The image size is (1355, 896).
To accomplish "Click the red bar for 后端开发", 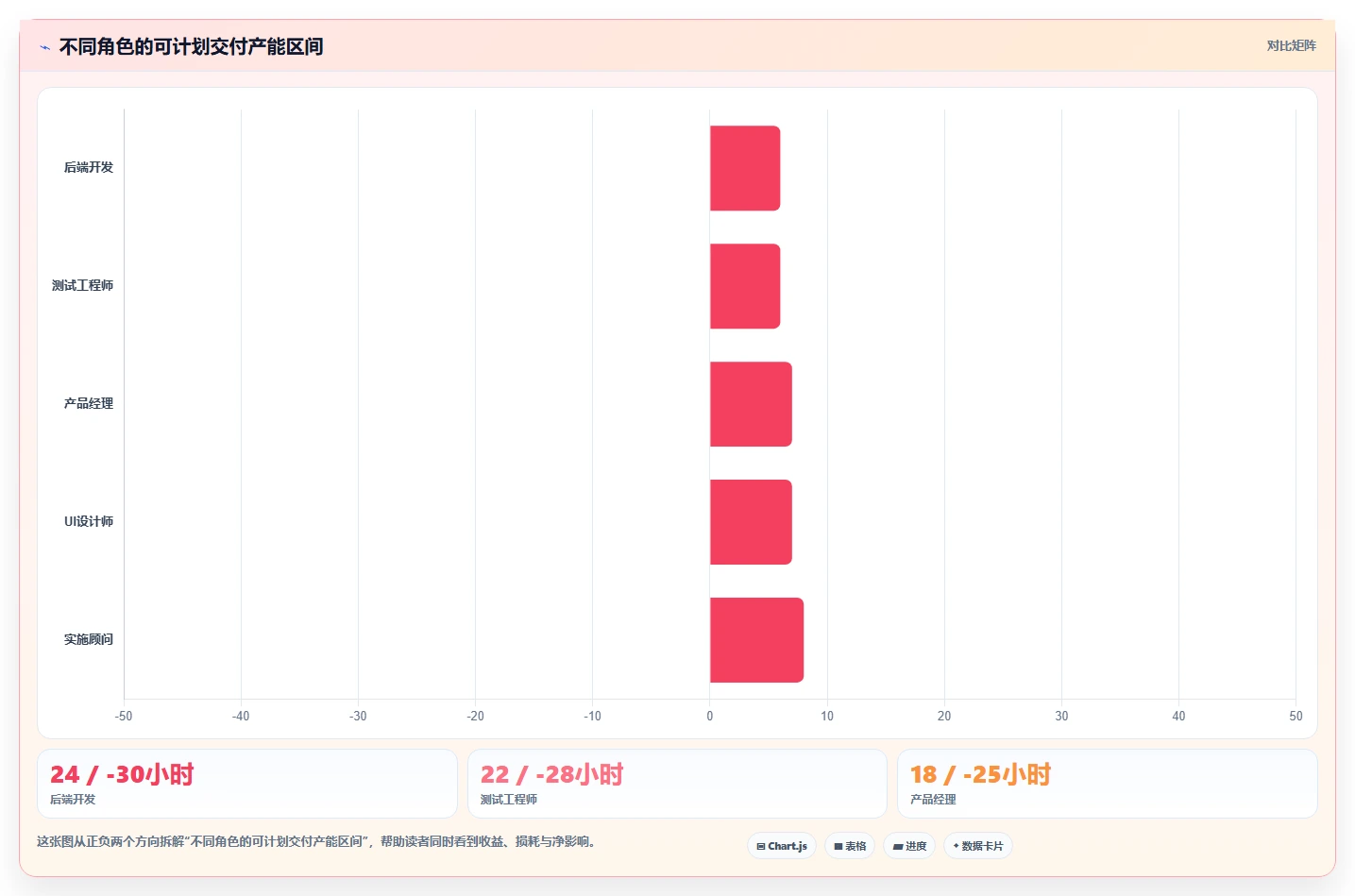I will (745, 168).
